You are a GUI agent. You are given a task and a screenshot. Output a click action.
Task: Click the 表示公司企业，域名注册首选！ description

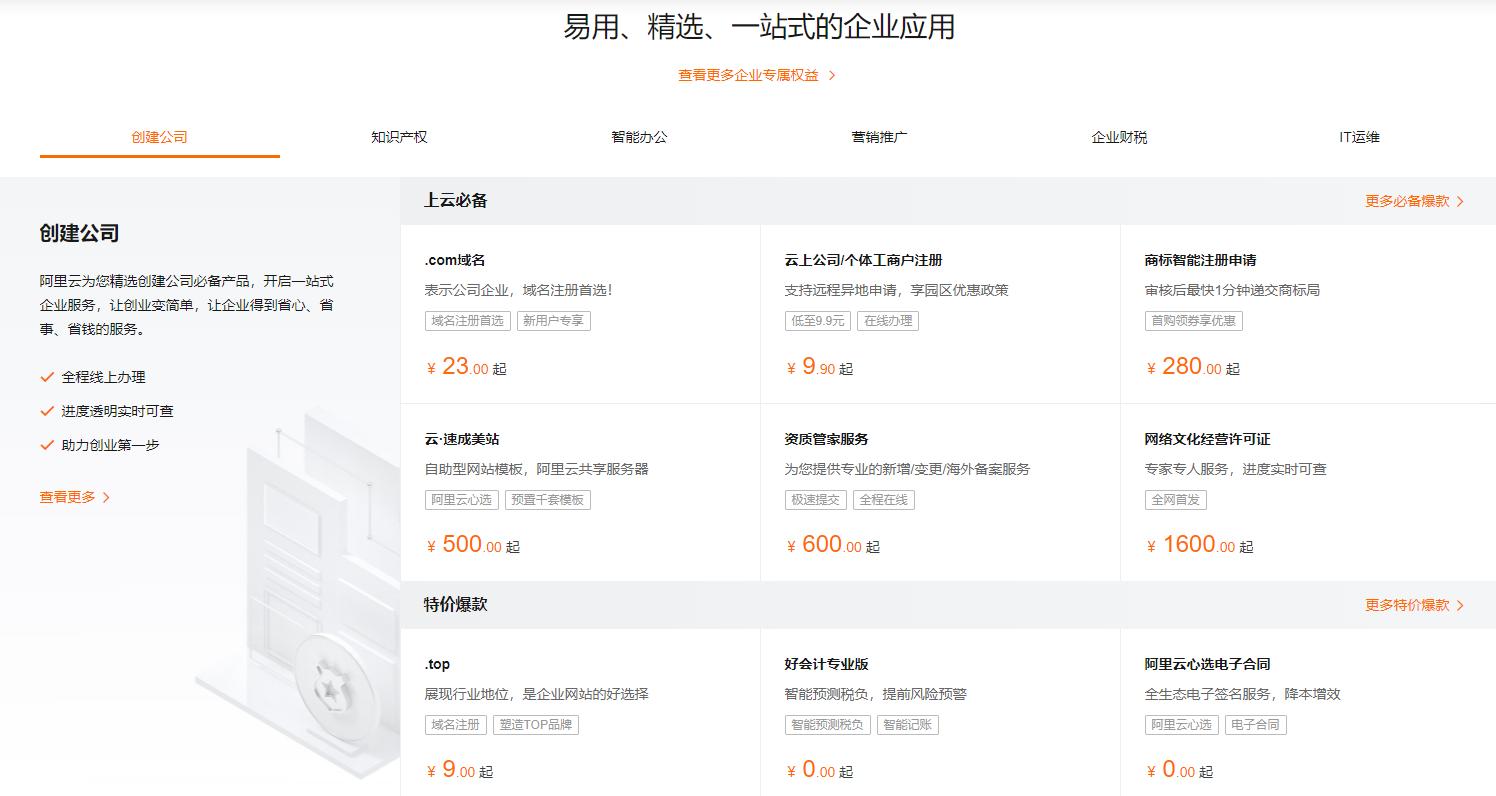tap(518, 290)
